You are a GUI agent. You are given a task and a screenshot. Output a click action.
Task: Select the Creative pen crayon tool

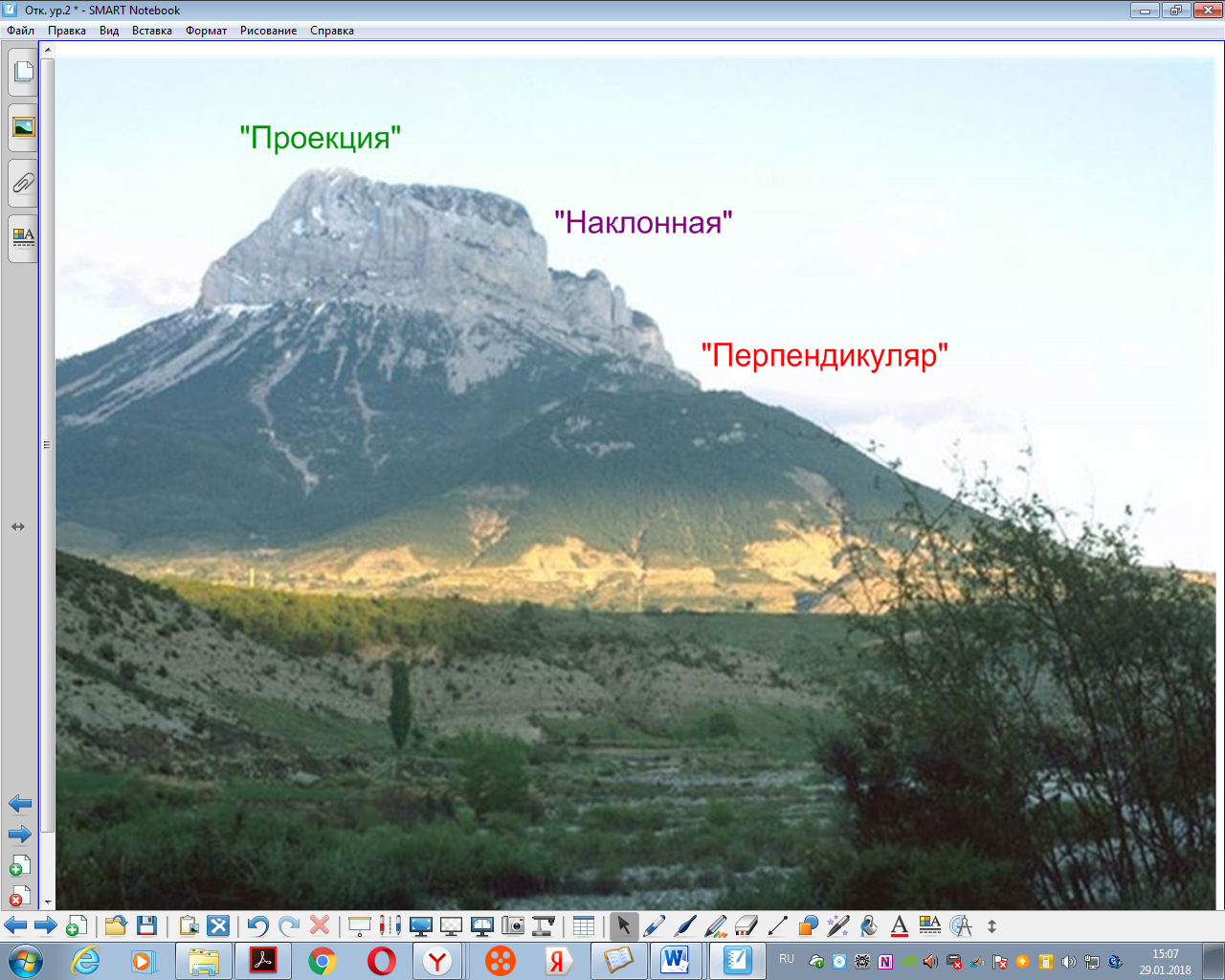point(716,925)
